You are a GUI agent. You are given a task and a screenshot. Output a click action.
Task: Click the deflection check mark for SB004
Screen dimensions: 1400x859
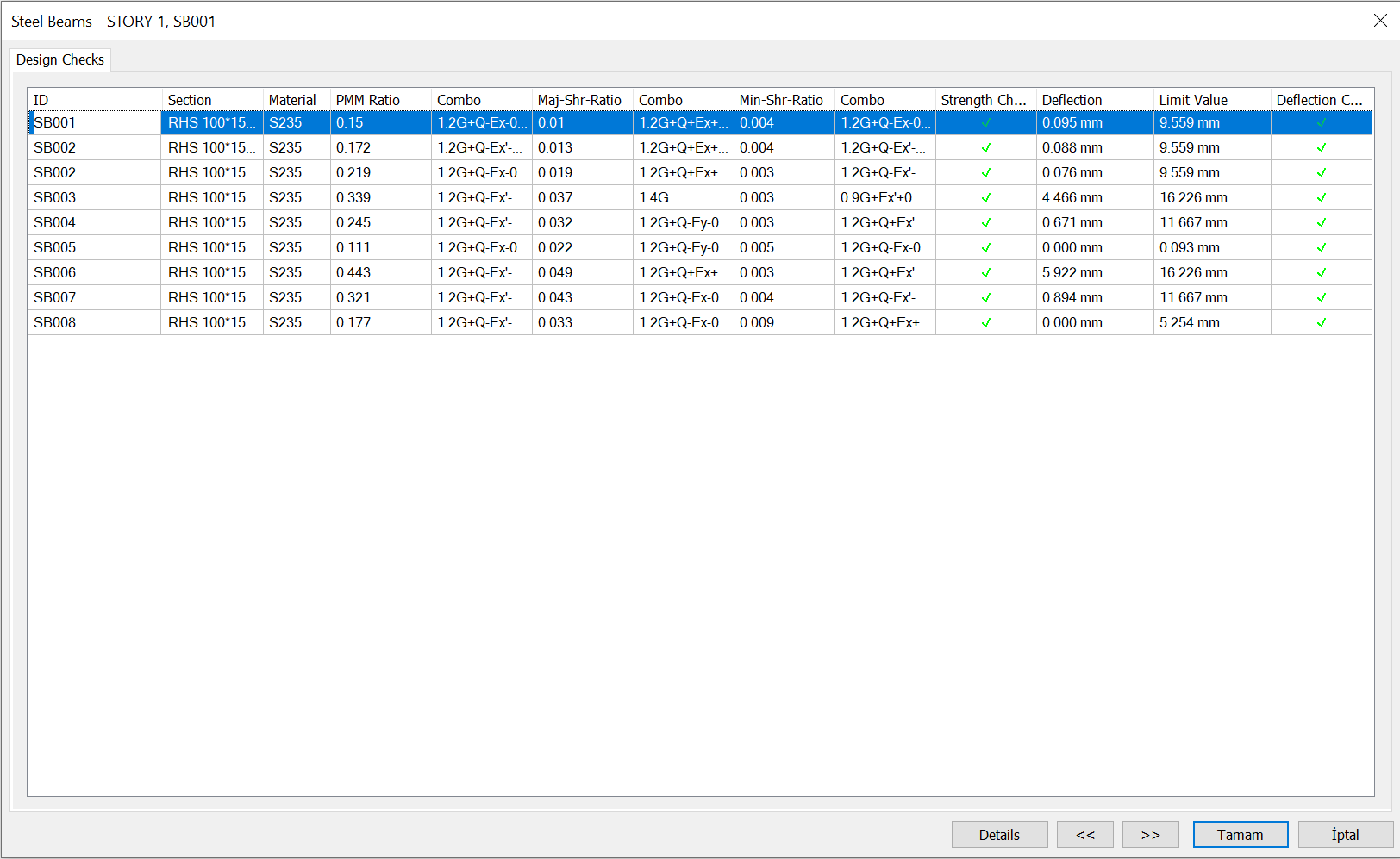1321,222
